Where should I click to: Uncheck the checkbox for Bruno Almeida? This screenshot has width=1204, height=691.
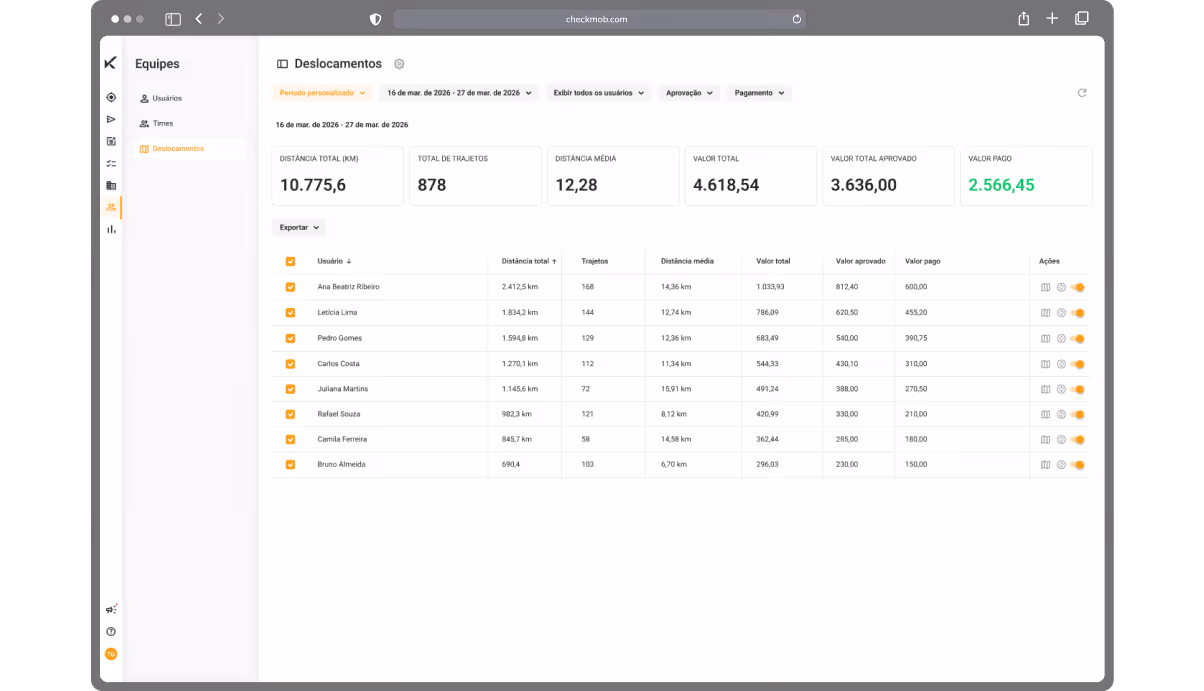(291, 464)
